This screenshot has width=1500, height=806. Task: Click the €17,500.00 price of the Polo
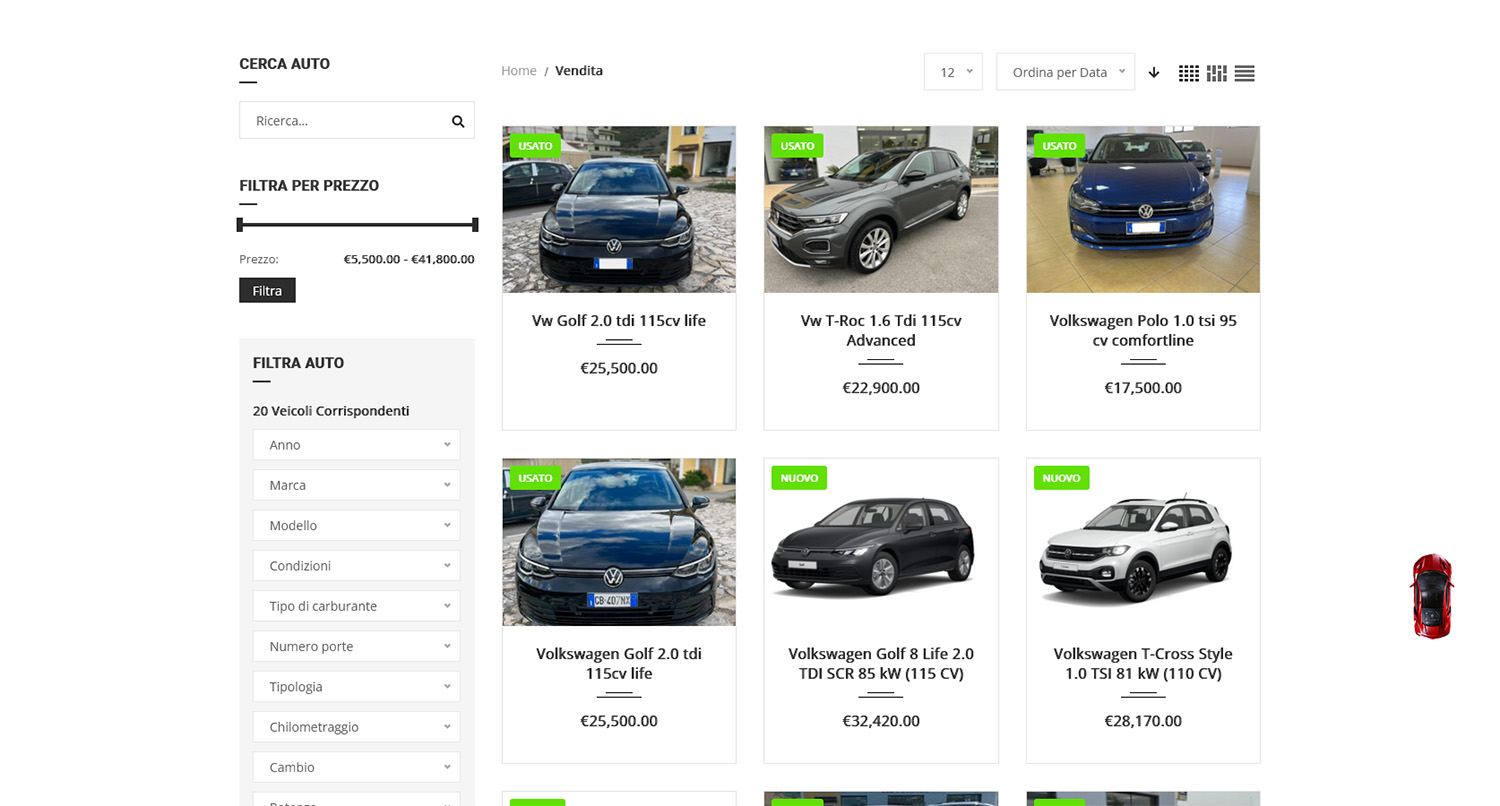[1143, 388]
